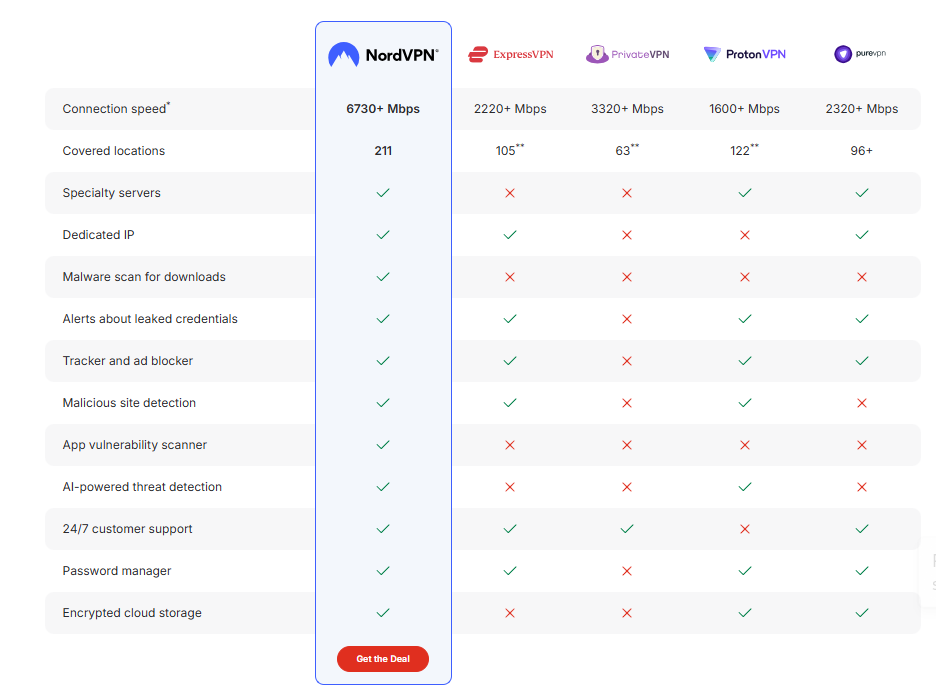Click PureVPN's 96+ covered locations value

862,150
